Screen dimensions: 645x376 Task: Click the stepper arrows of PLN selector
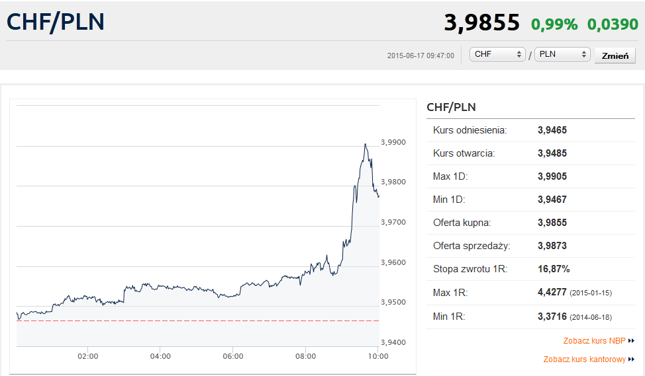pos(584,54)
